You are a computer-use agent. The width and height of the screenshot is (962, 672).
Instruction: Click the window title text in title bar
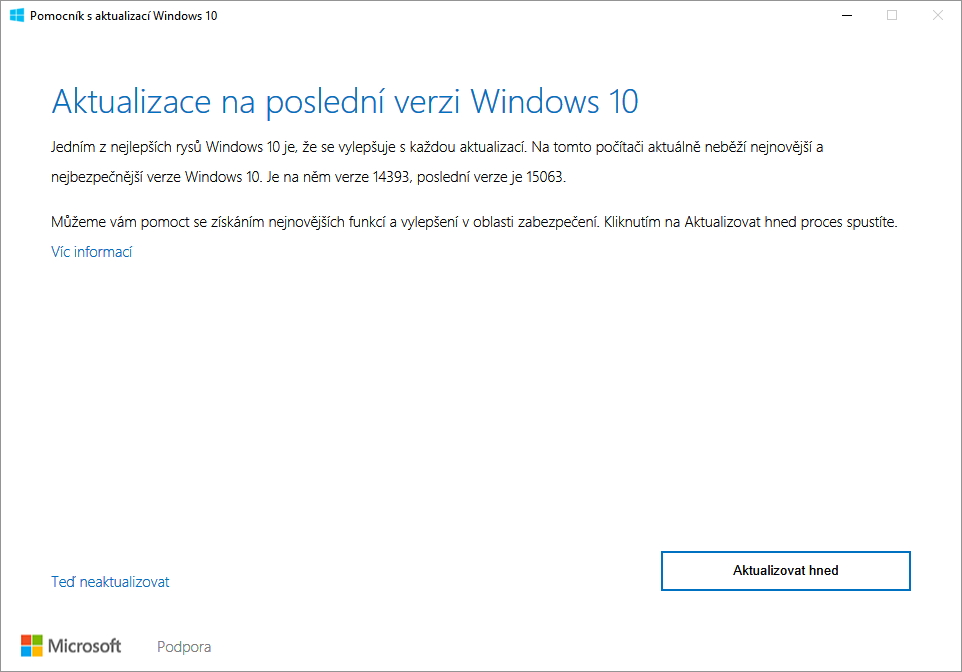click(x=124, y=16)
